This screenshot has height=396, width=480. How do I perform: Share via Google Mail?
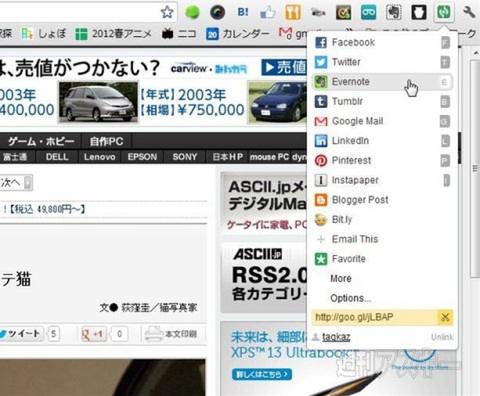(382, 121)
